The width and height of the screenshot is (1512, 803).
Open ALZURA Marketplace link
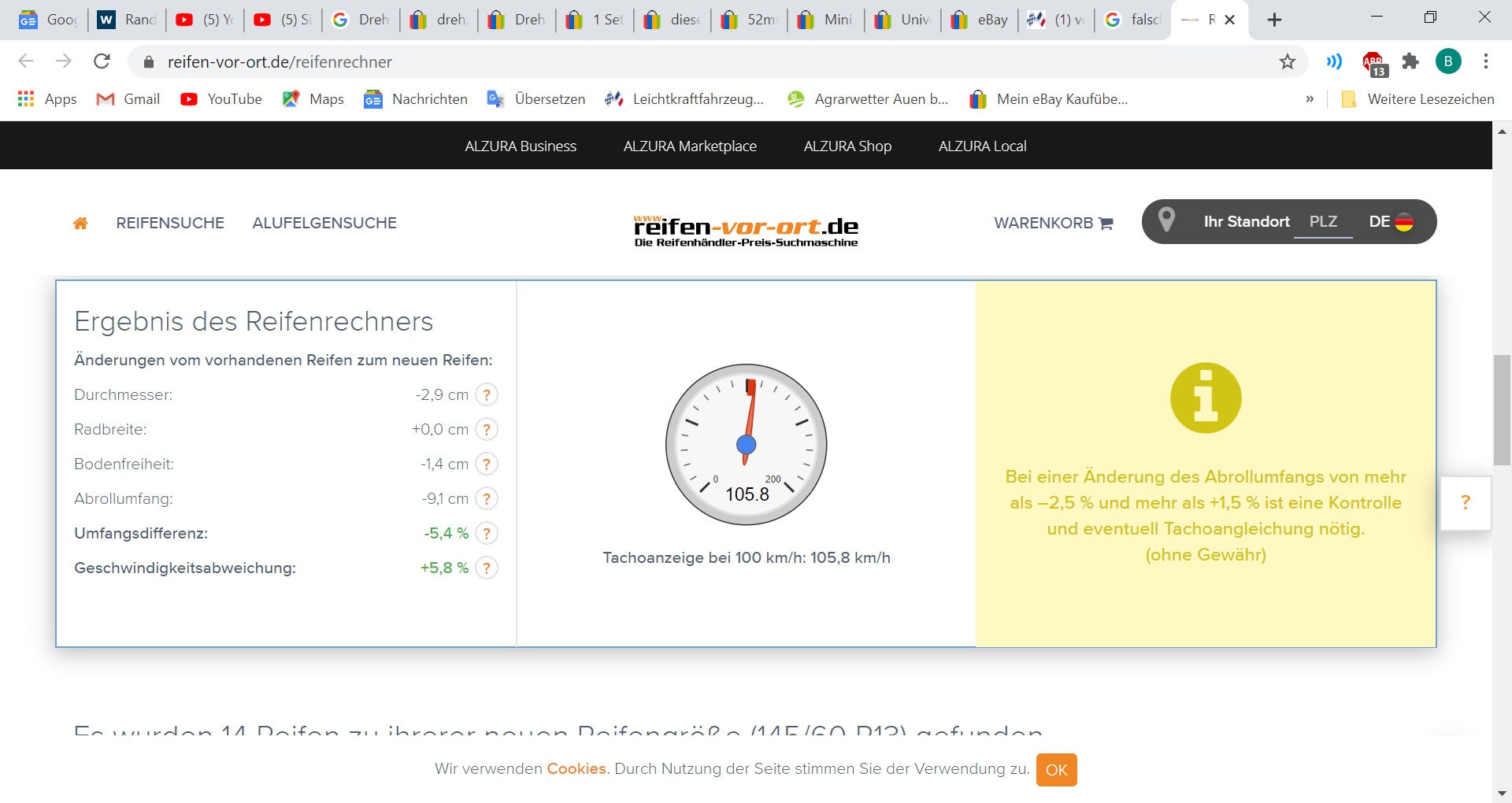click(x=690, y=146)
